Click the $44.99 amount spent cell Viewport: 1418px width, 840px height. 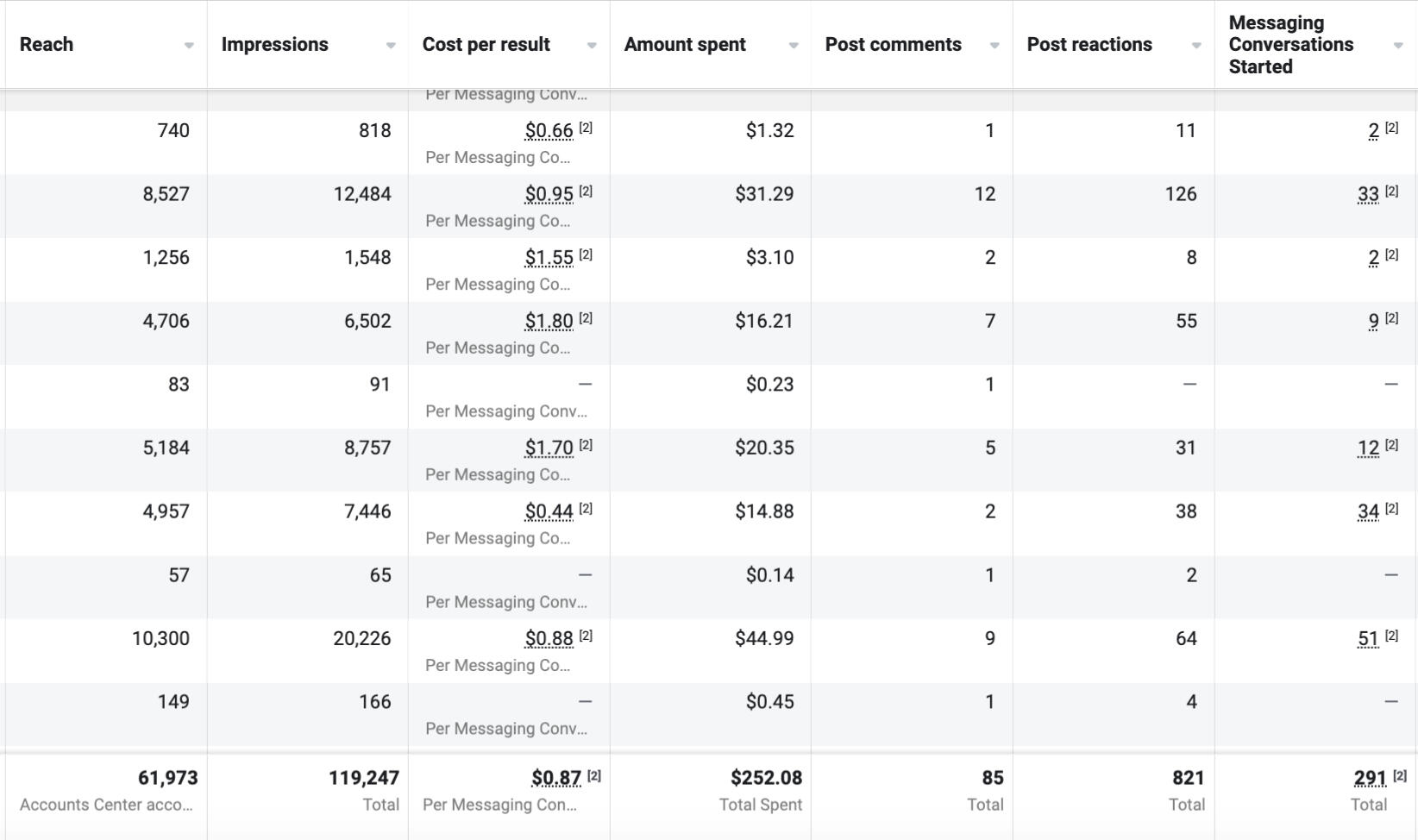763,639
